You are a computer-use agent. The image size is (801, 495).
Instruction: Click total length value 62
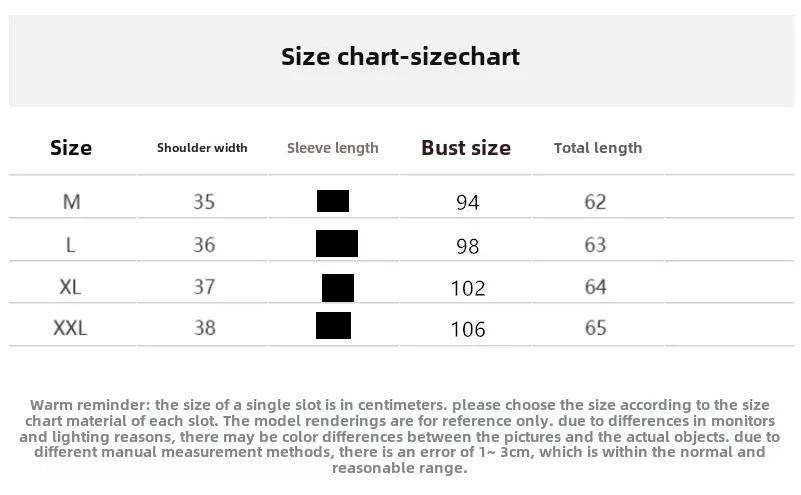(595, 202)
